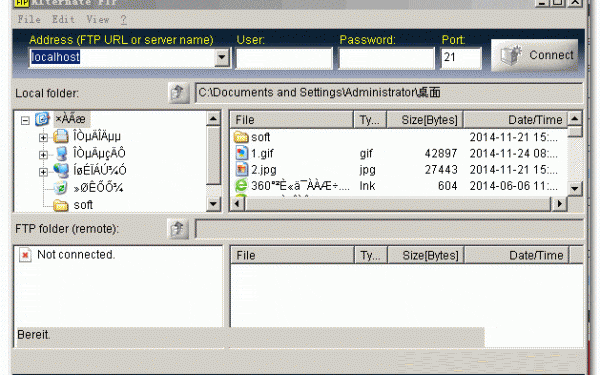Sort local list by File column
This screenshot has width=600, height=375.
click(x=292, y=120)
